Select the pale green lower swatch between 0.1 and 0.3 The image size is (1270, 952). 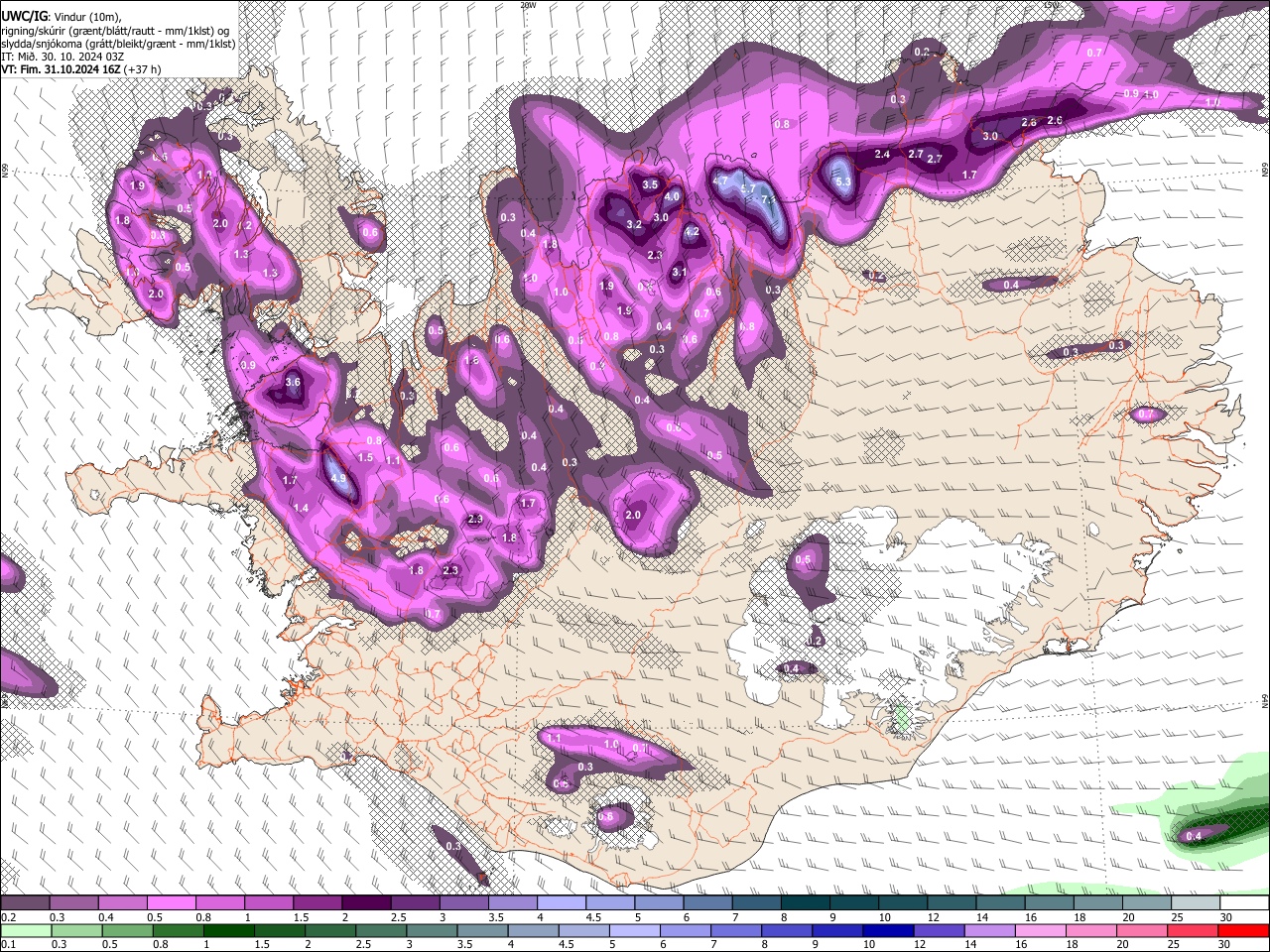(x=25, y=930)
